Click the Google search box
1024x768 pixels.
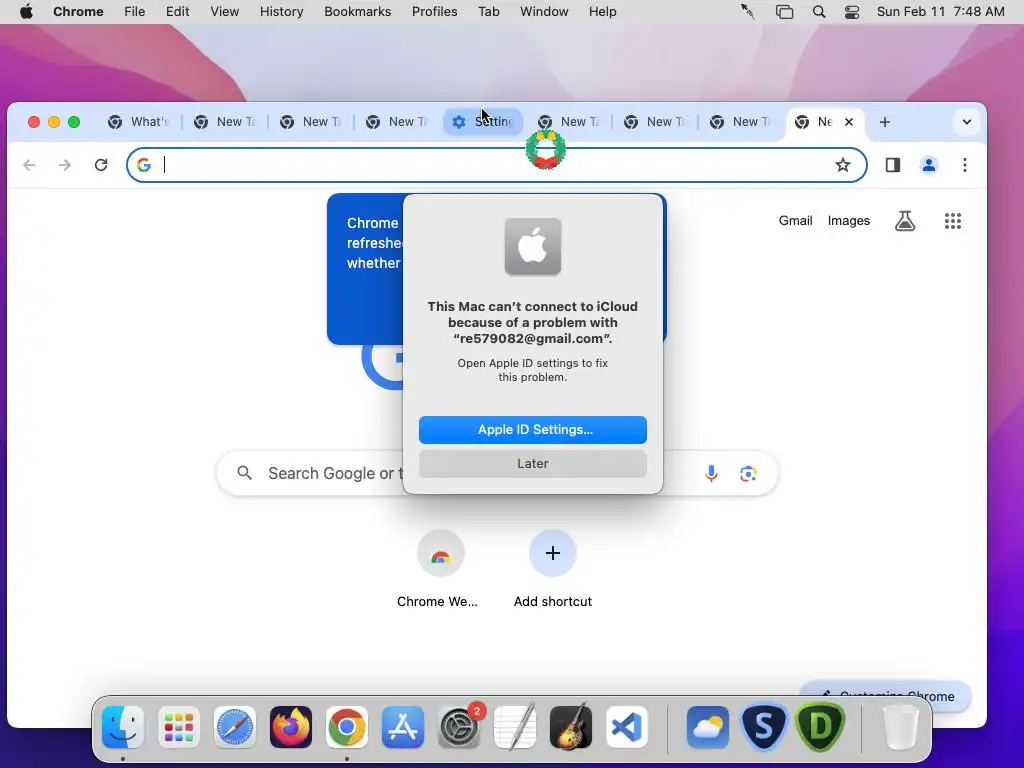click(x=496, y=473)
